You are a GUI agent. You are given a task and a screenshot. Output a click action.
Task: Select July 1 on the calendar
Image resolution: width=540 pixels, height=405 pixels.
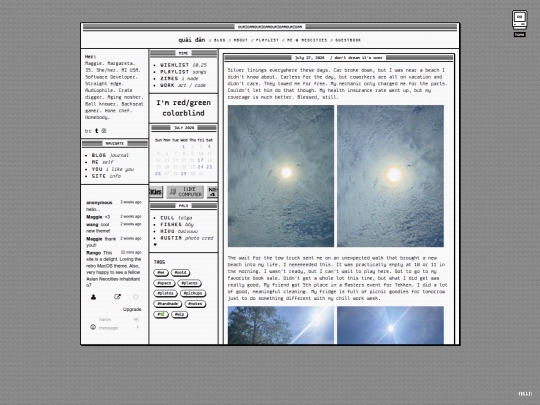184,147
